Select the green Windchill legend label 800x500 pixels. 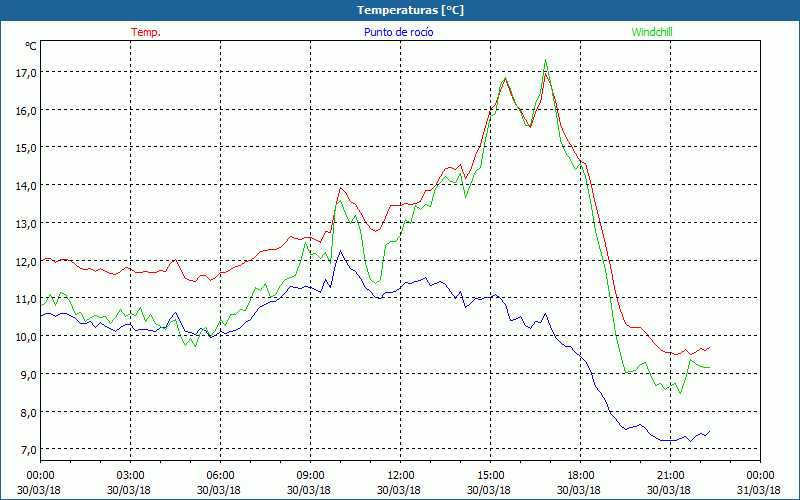click(652, 32)
